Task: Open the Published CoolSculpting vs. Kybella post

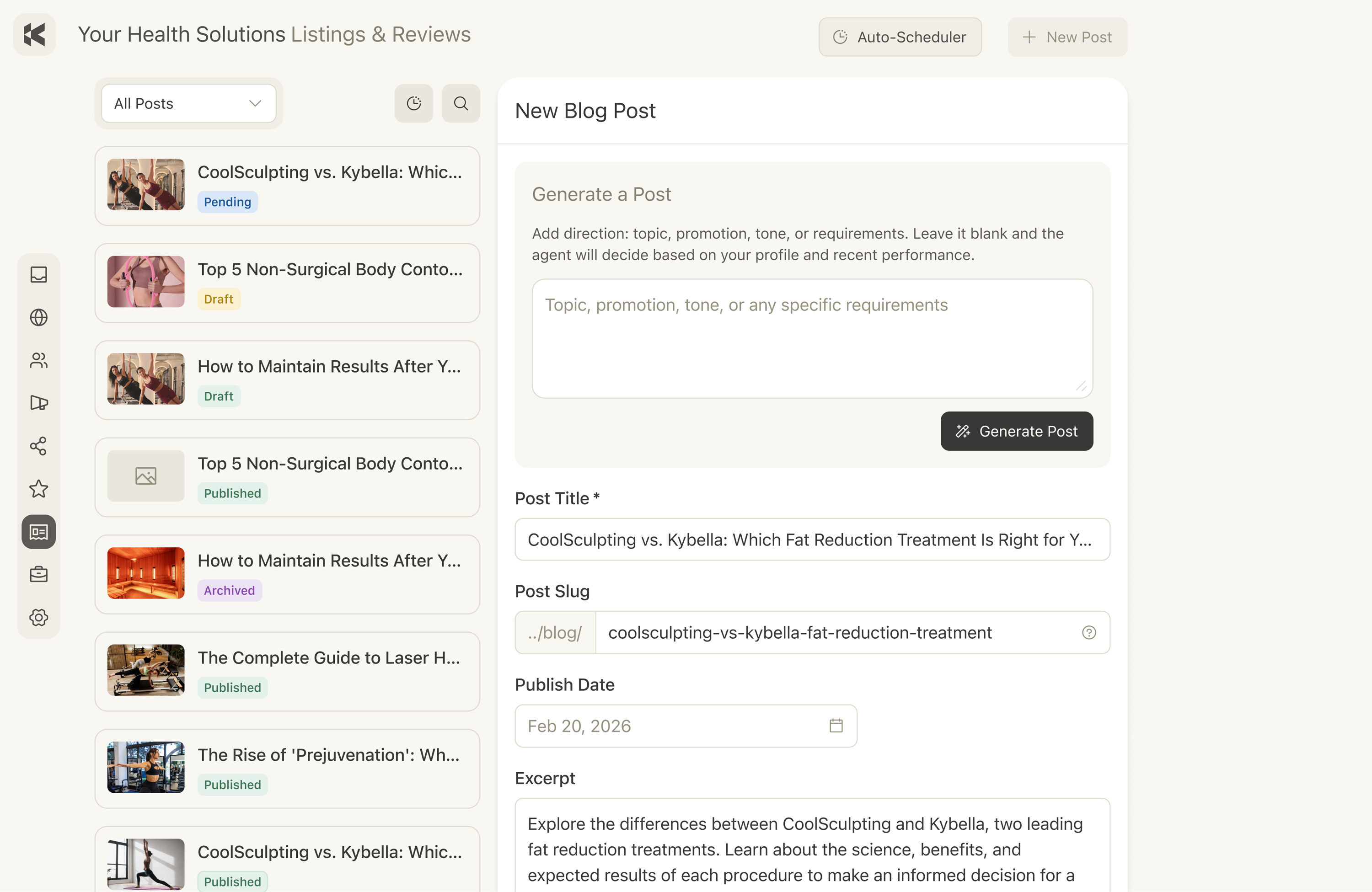Action: coord(287,860)
